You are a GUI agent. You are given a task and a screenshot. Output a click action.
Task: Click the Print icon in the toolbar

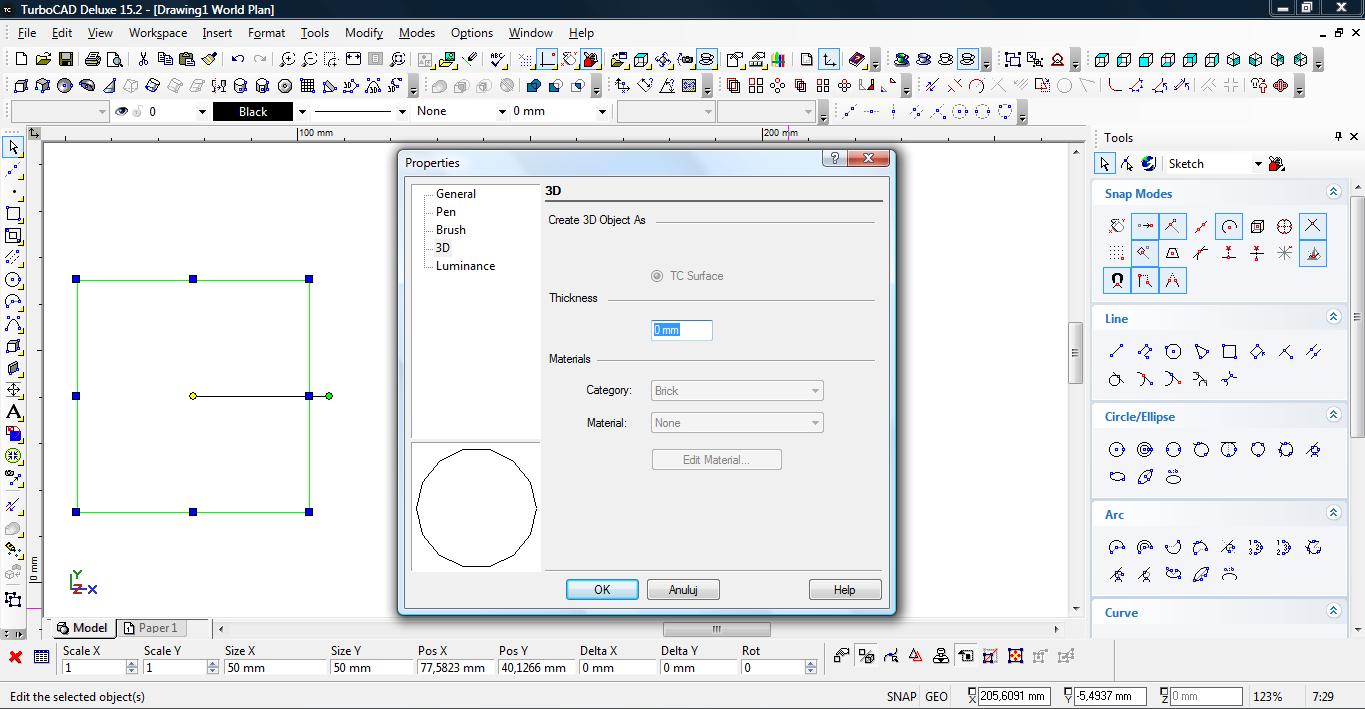coord(94,60)
